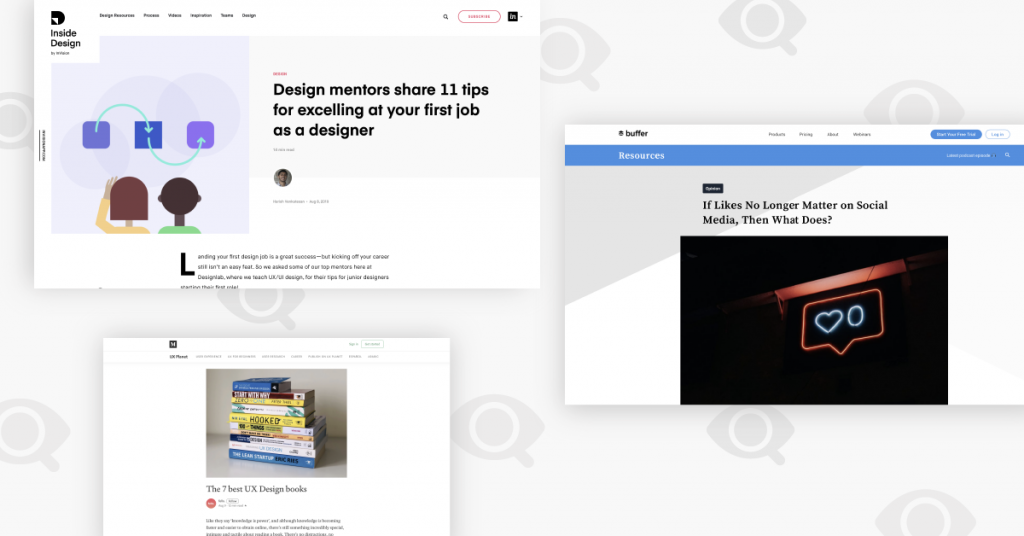
Task: Click the Opinion category tag
Action: 712,188
